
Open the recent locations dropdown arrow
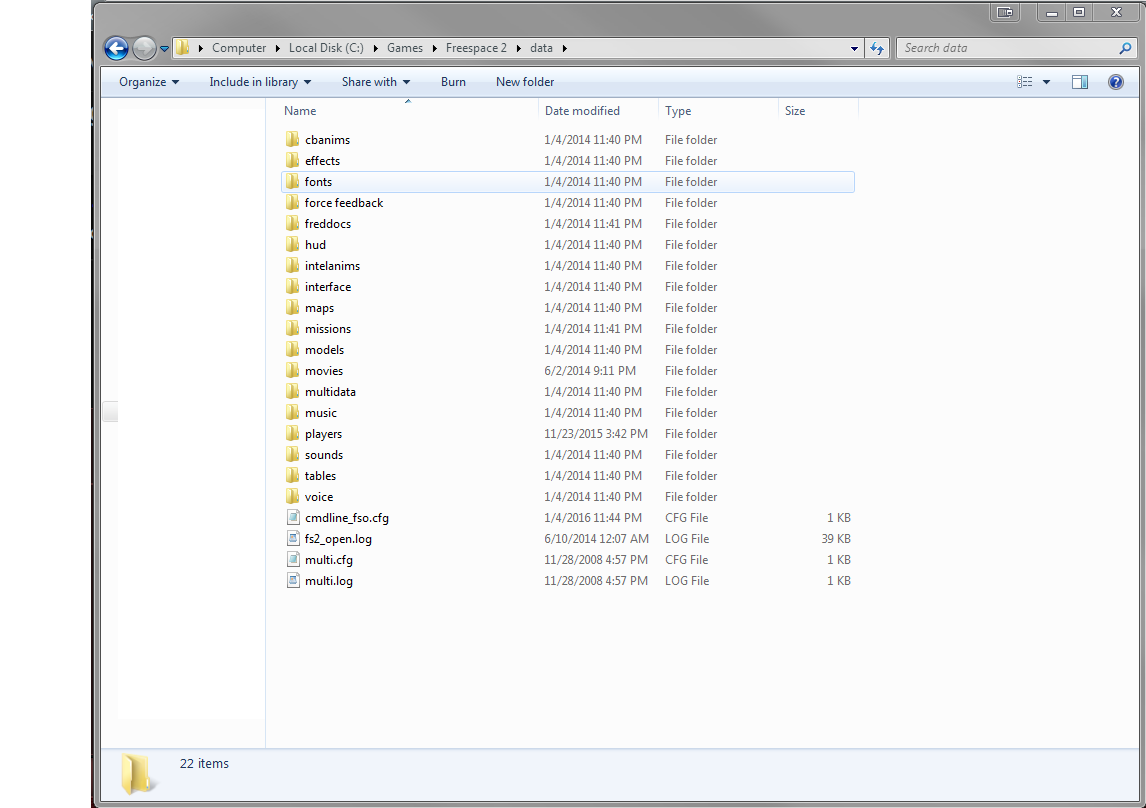point(164,49)
